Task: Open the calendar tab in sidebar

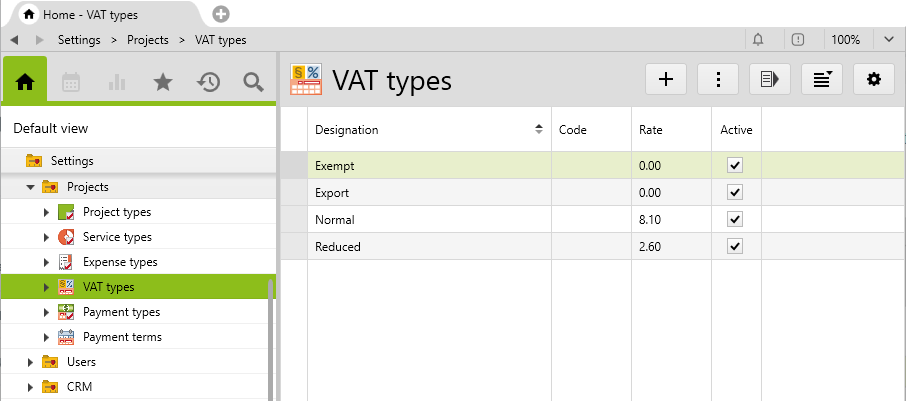Action: tap(71, 83)
